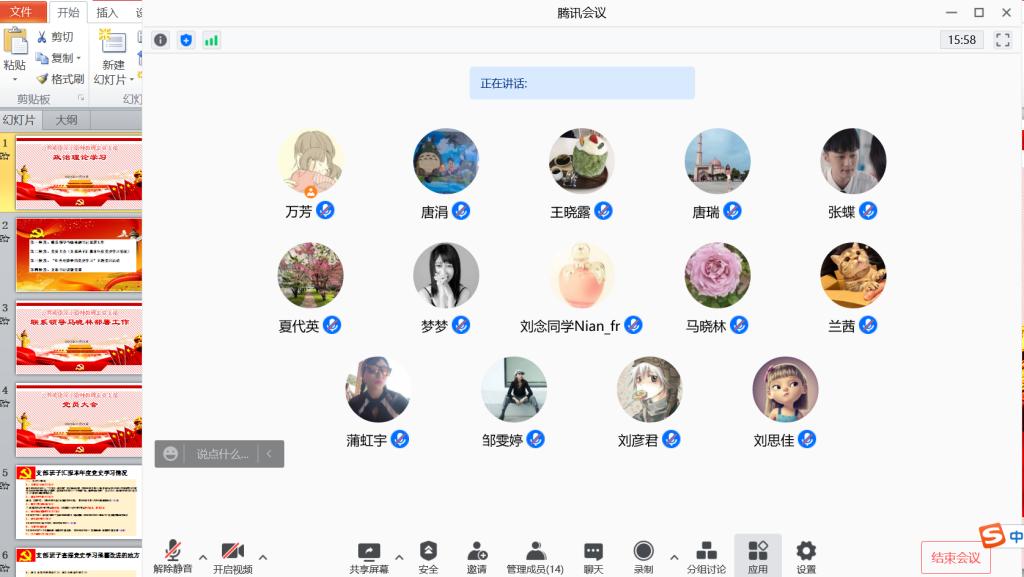Click the mic icon next to 刘思佳
Image resolution: width=1024 pixels, height=577 pixels.
(807, 439)
